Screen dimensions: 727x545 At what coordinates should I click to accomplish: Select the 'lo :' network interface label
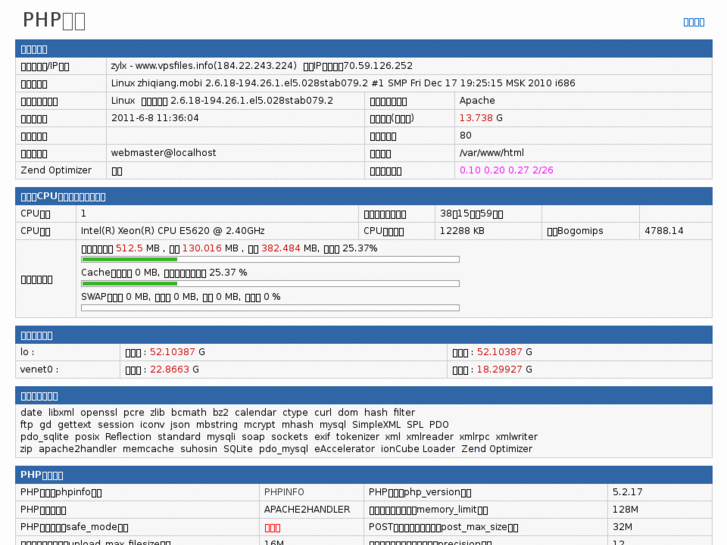coord(27,352)
